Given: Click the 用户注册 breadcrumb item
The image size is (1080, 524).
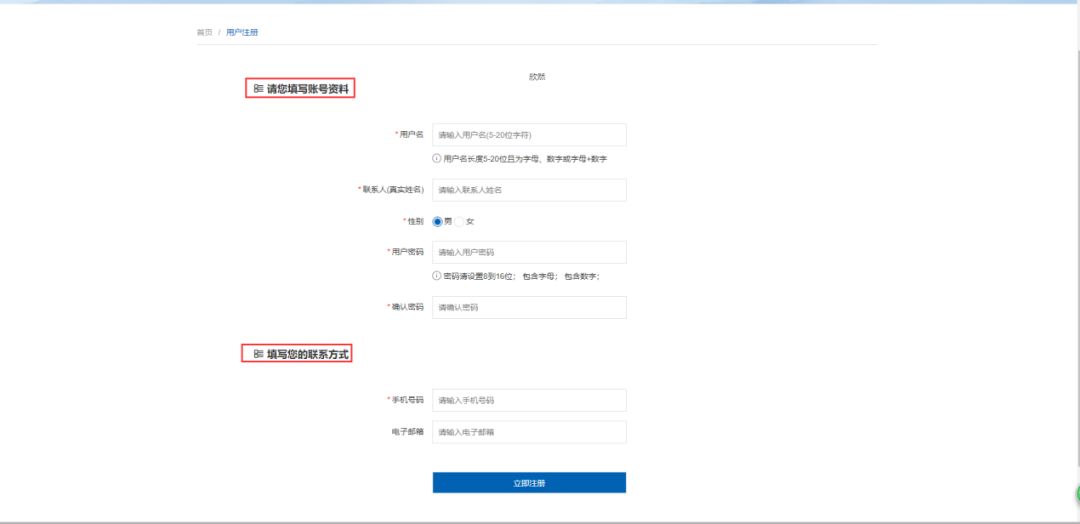Looking at the screenshot, I should click(242, 33).
